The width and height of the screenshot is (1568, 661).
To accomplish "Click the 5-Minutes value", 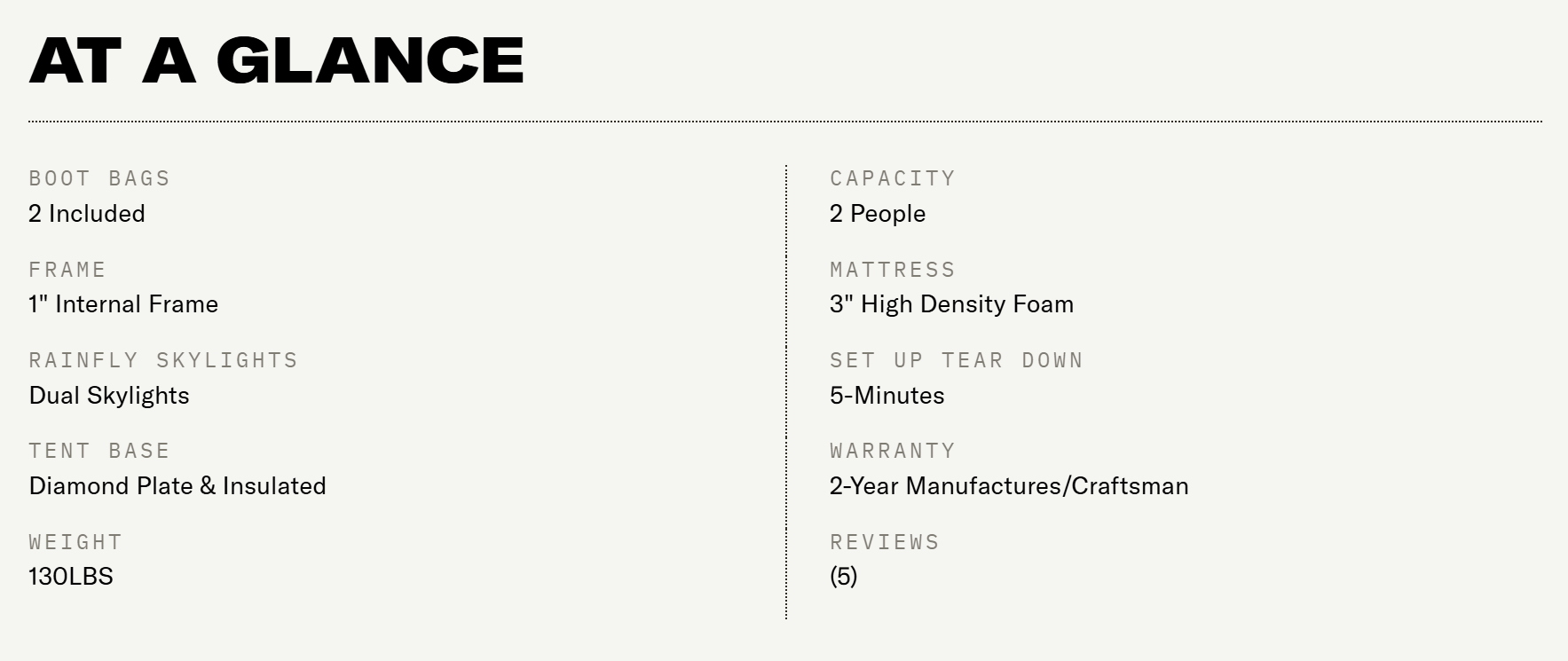I will tap(887, 396).
